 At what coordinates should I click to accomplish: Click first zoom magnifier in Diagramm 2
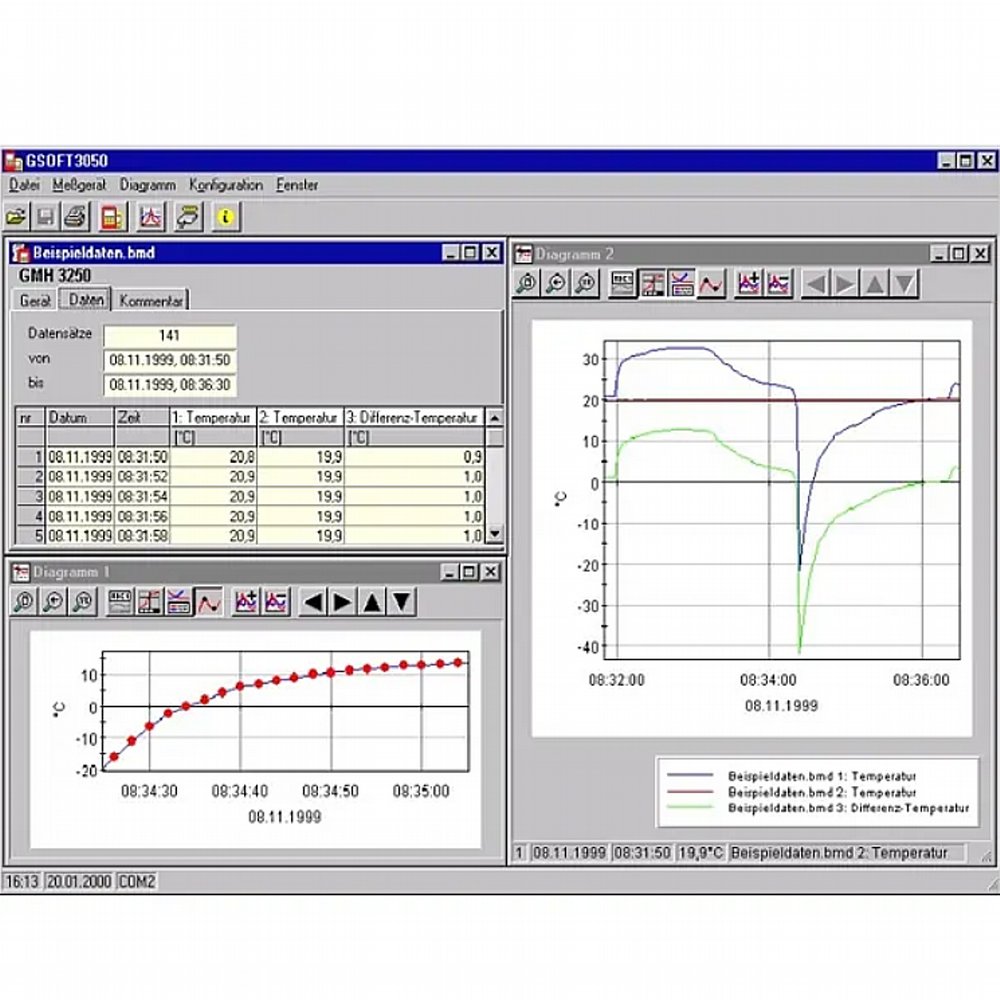(x=526, y=284)
